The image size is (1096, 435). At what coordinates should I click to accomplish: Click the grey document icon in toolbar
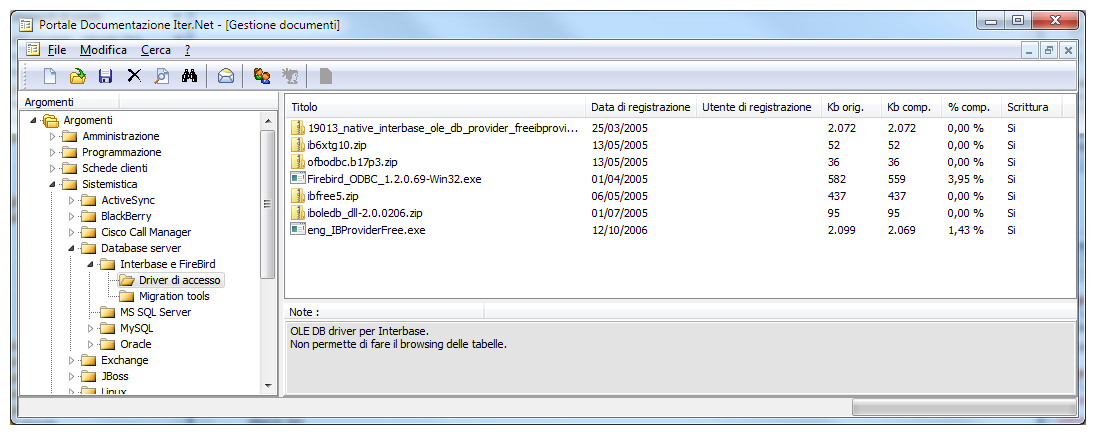tap(326, 76)
